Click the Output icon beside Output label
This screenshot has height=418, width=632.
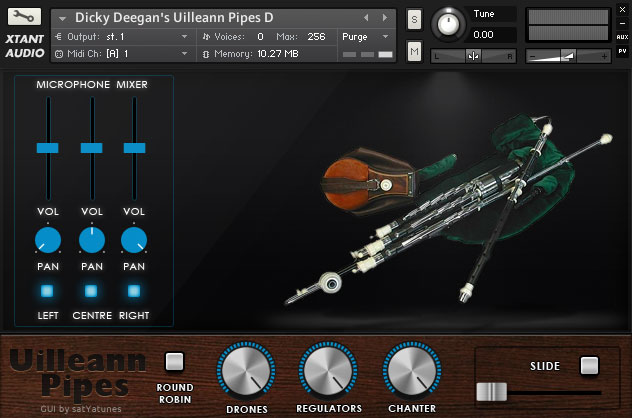point(58,37)
